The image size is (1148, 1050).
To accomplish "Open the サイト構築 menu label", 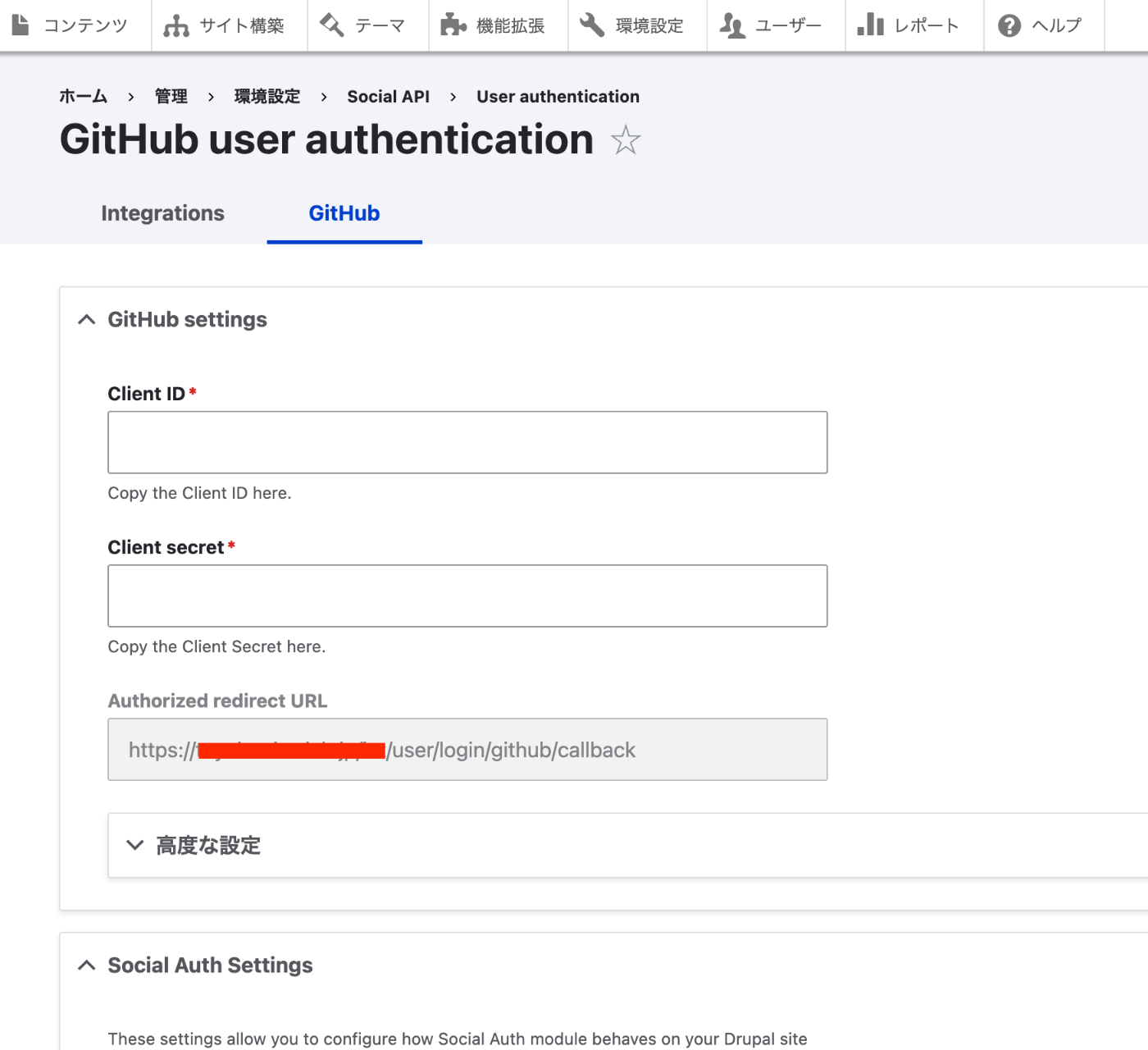I will point(242,25).
